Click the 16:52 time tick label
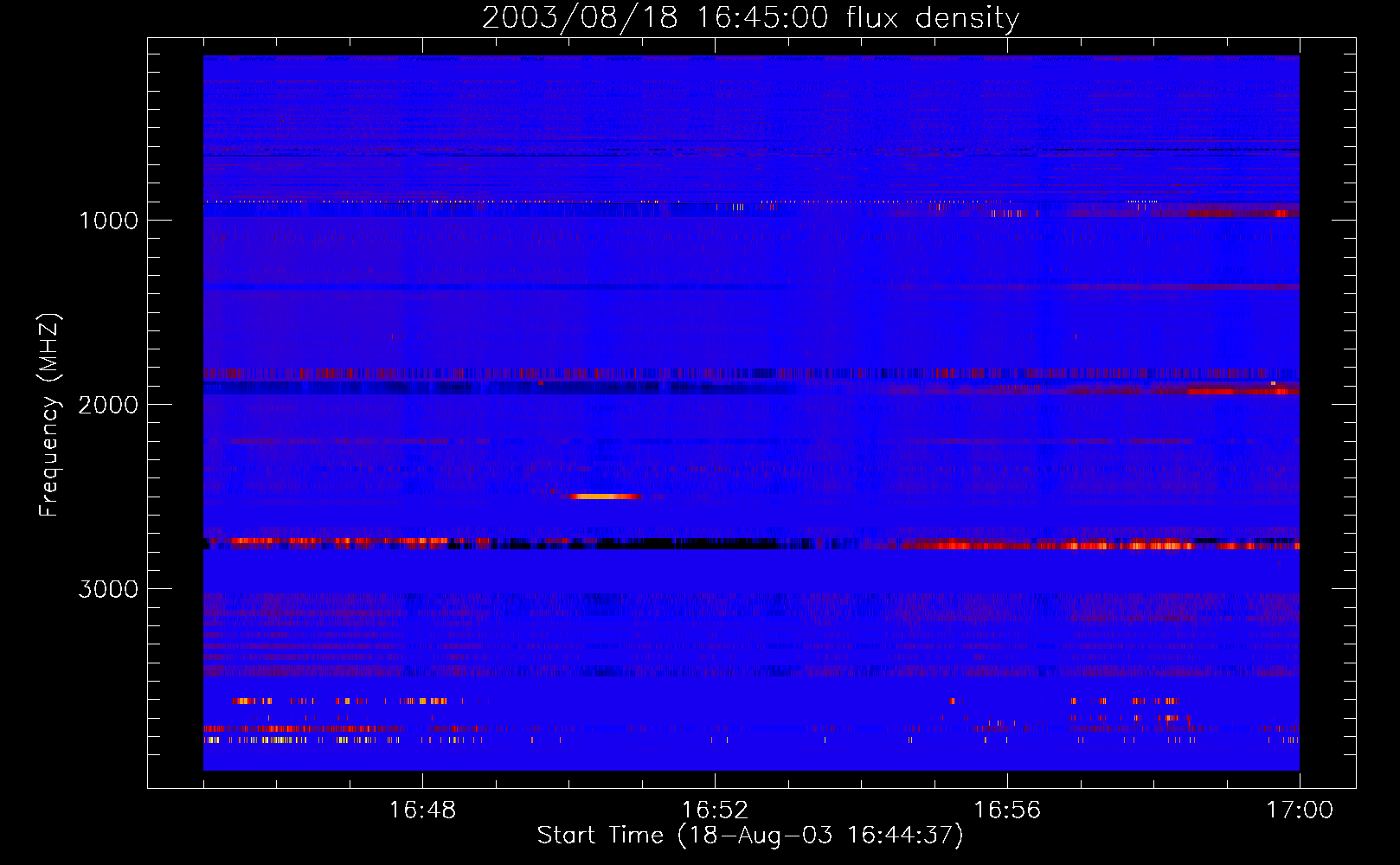1400x865 pixels. [715, 811]
